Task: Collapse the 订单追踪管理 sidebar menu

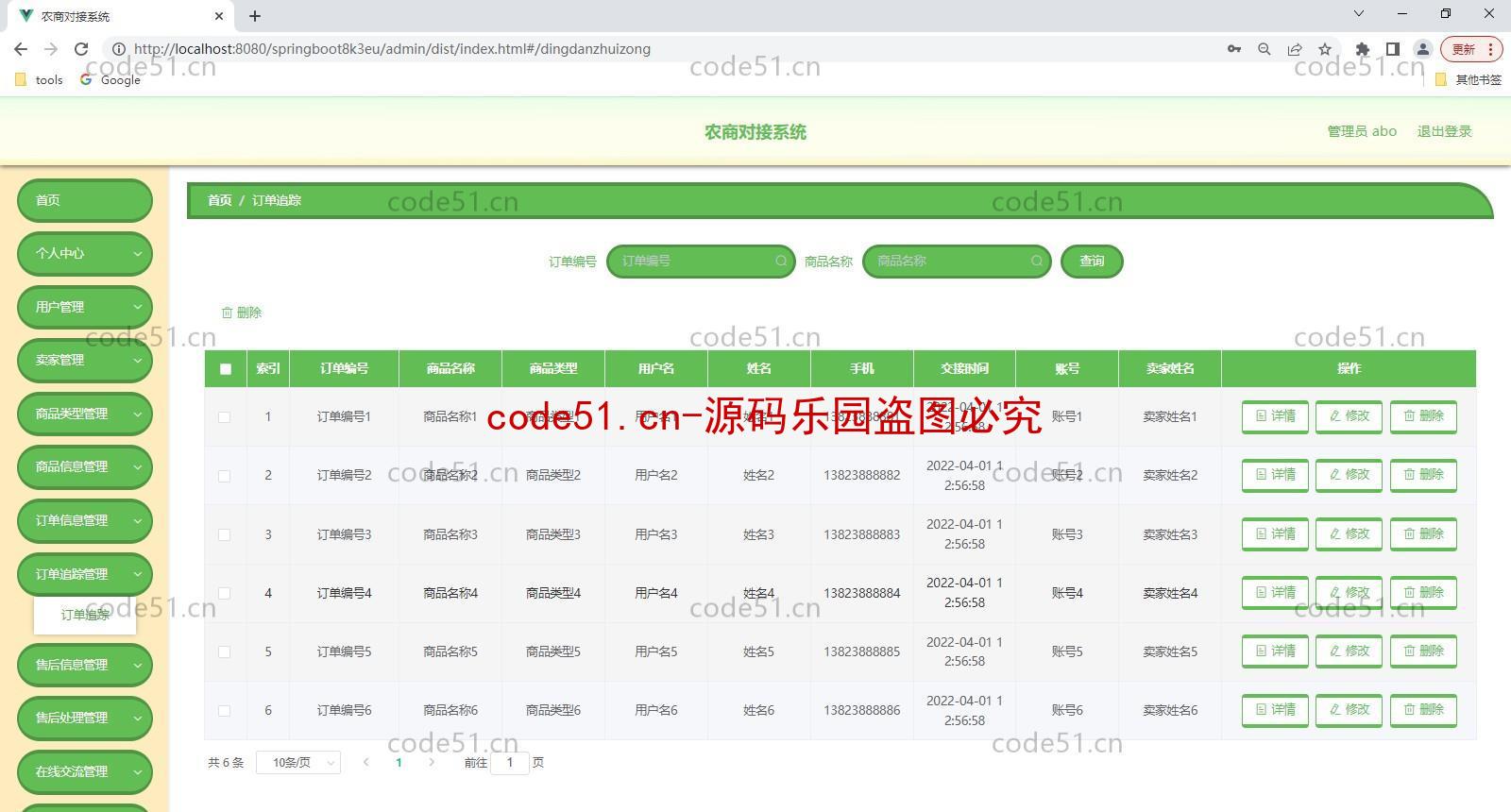Action: click(x=85, y=574)
